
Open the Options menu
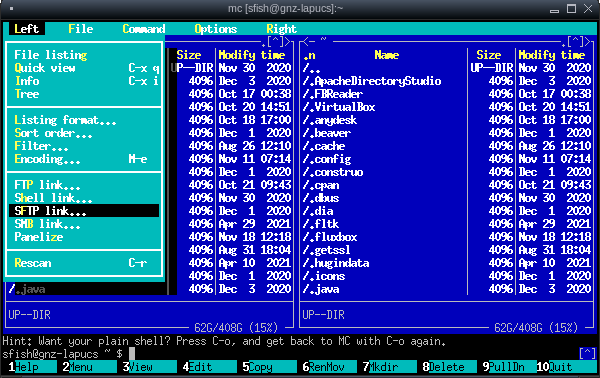coord(216,29)
